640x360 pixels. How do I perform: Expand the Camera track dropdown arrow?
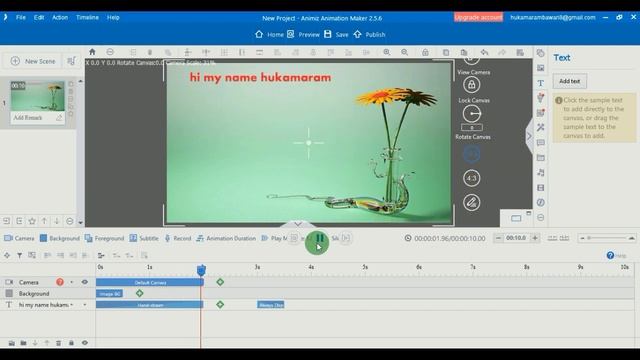pos(72,282)
